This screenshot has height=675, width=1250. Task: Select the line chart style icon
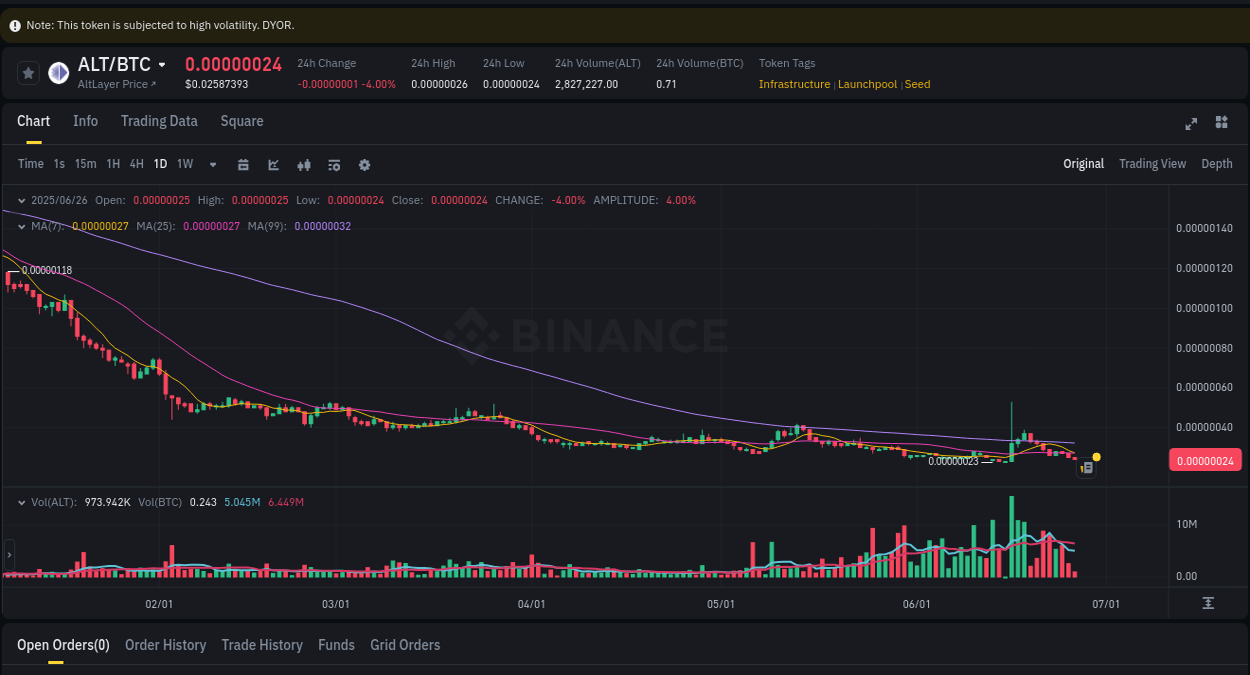(x=273, y=164)
